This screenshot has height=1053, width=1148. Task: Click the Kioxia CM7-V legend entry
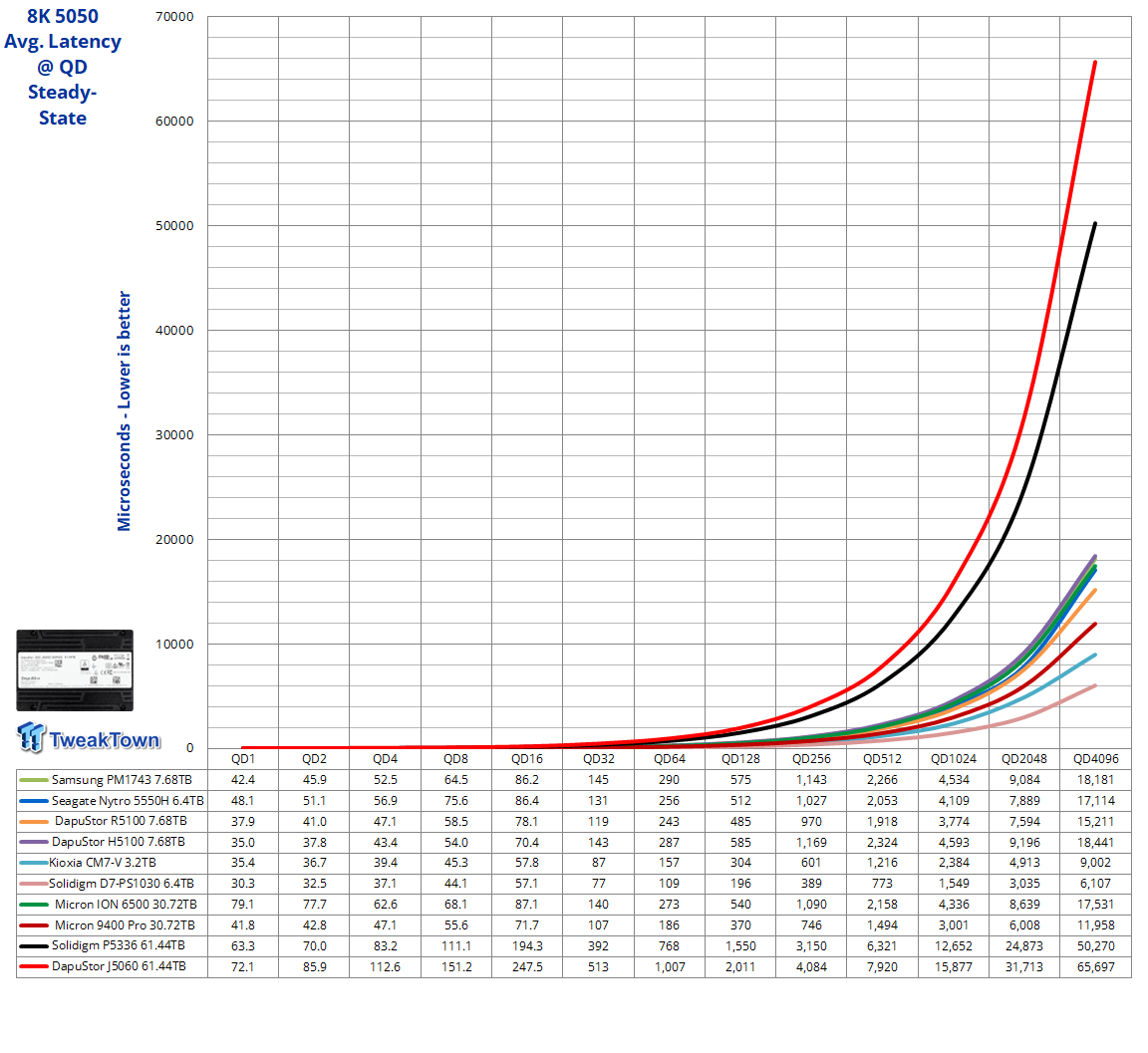tap(88, 863)
